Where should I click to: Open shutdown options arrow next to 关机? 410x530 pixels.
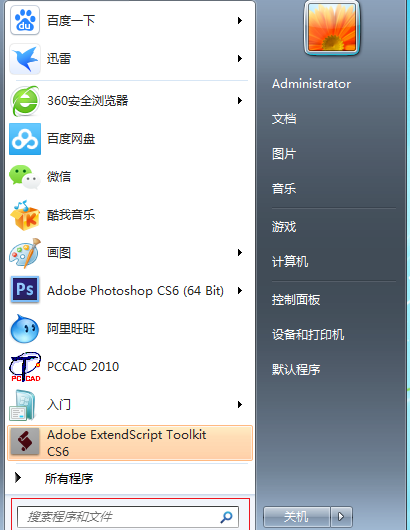(x=341, y=516)
